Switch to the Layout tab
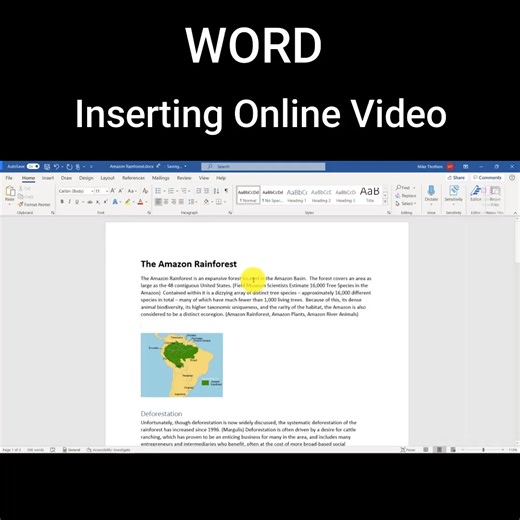520x520 pixels. pos(107,178)
